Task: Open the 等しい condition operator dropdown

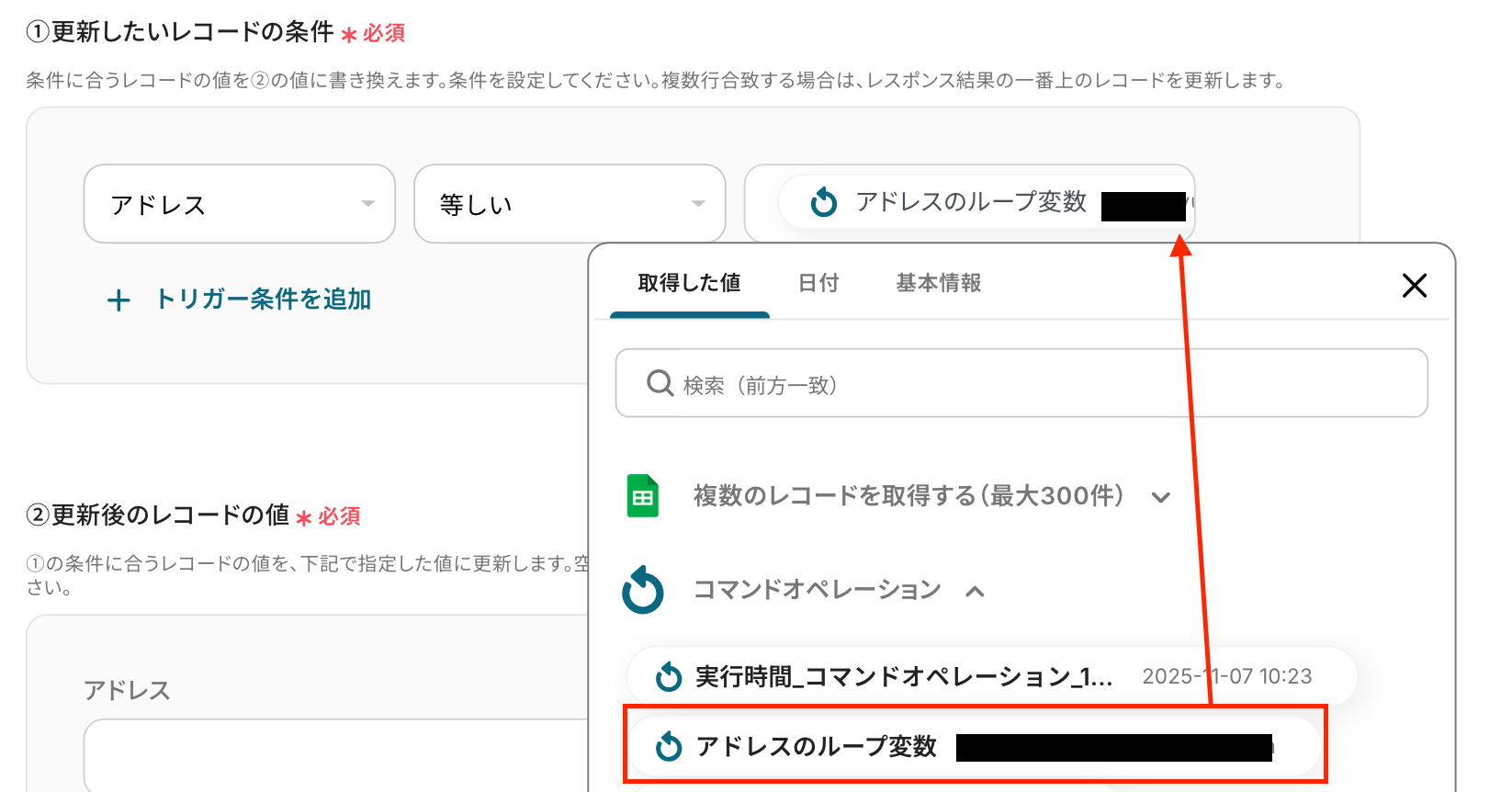Action: [x=570, y=204]
